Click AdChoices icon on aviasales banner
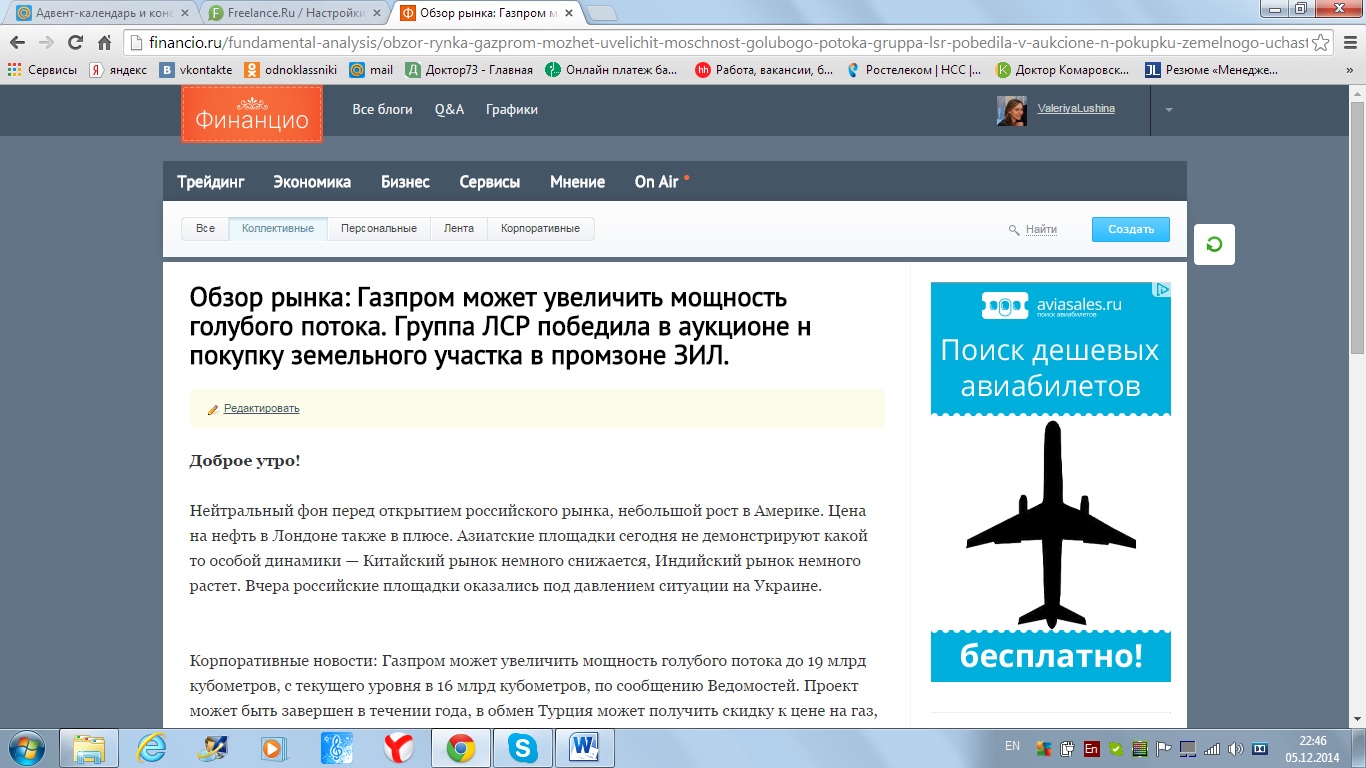The height and width of the screenshot is (768, 1366). click(1162, 290)
